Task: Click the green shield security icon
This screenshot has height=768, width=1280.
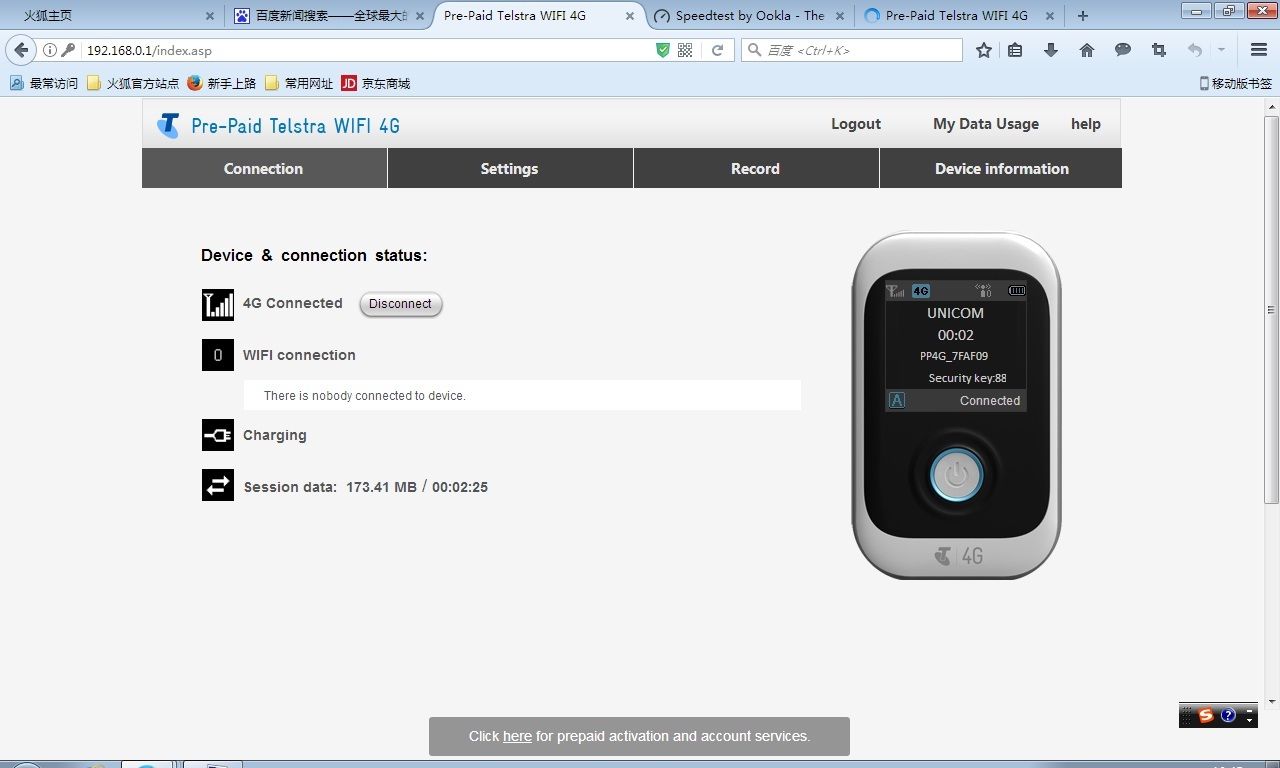Action: (x=662, y=50)
